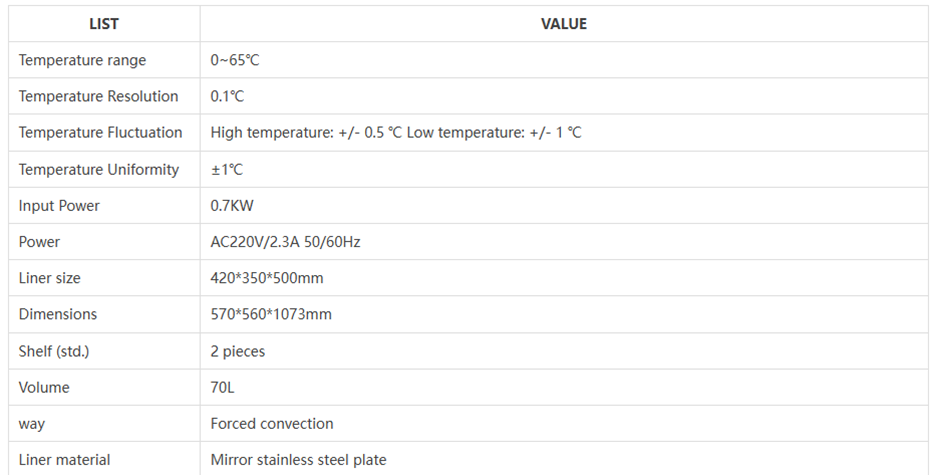Click the Mirror stainless steel plate value
The width and height of the screenshot is (940, 475).
tap(298, 460)
